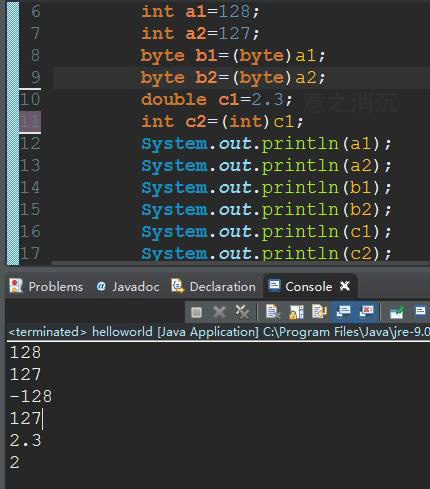Image resolution: width=430 pixels, height=489 pixels.
Task: Click the Console tab label
Action: [308, 287]
